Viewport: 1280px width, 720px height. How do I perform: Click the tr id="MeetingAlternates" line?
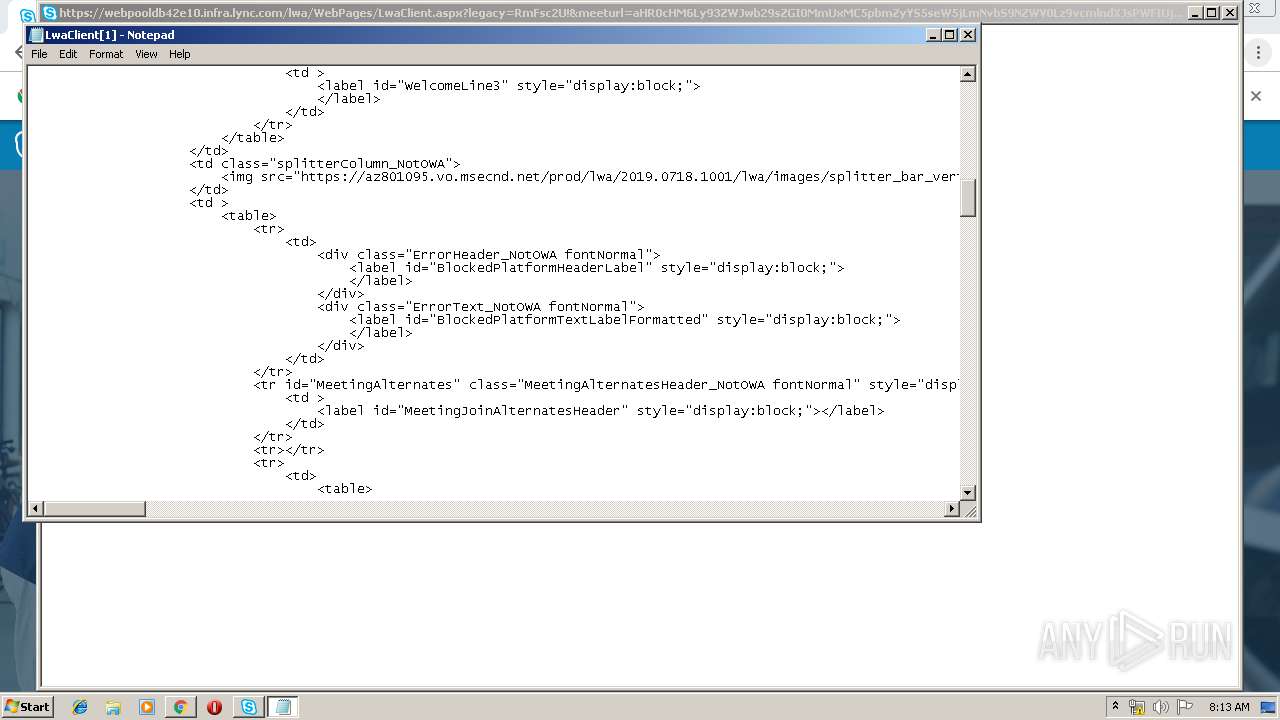pyautogui.click(x=606, y=385)
